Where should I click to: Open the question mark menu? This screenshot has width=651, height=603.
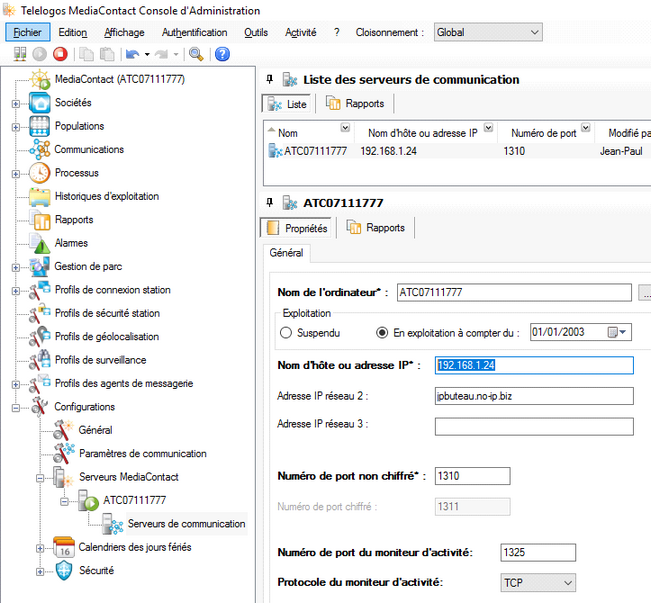pos(337,32)
